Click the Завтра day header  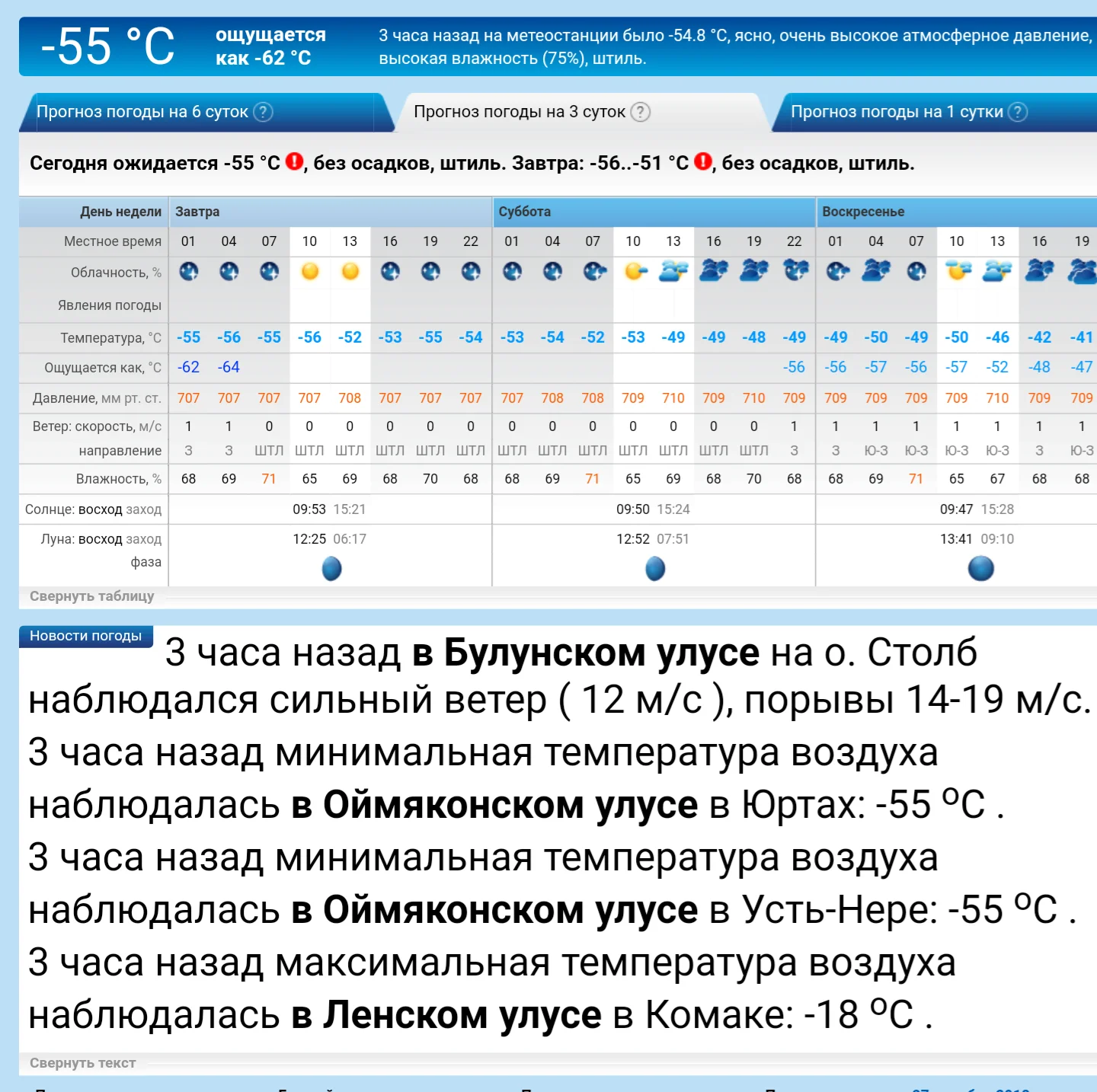195,212
